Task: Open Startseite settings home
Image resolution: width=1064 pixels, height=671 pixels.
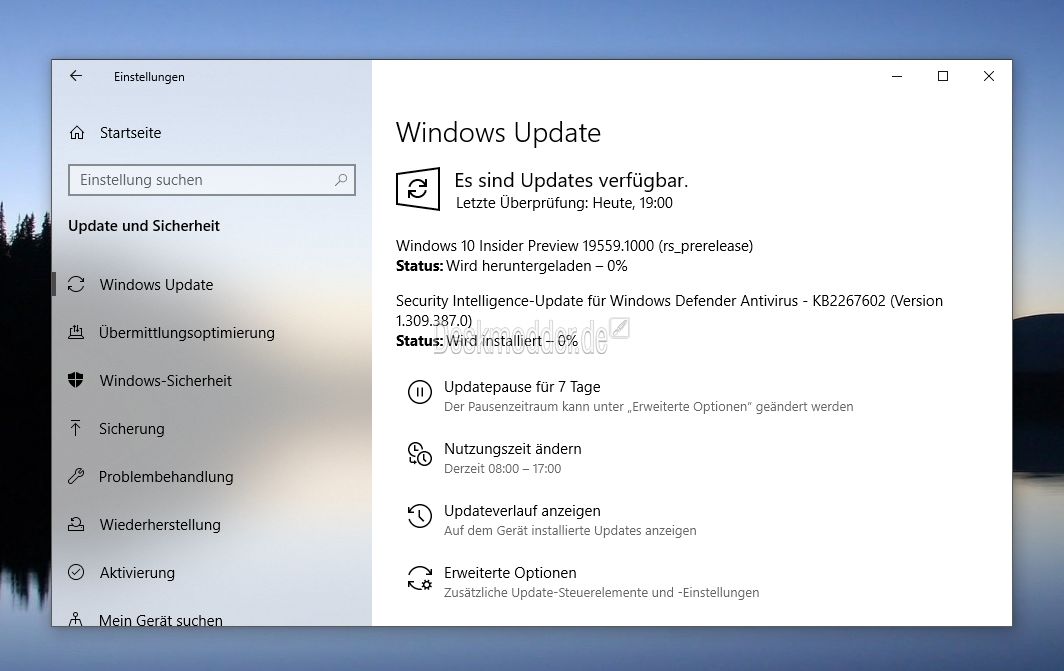Action: [130, 133]
